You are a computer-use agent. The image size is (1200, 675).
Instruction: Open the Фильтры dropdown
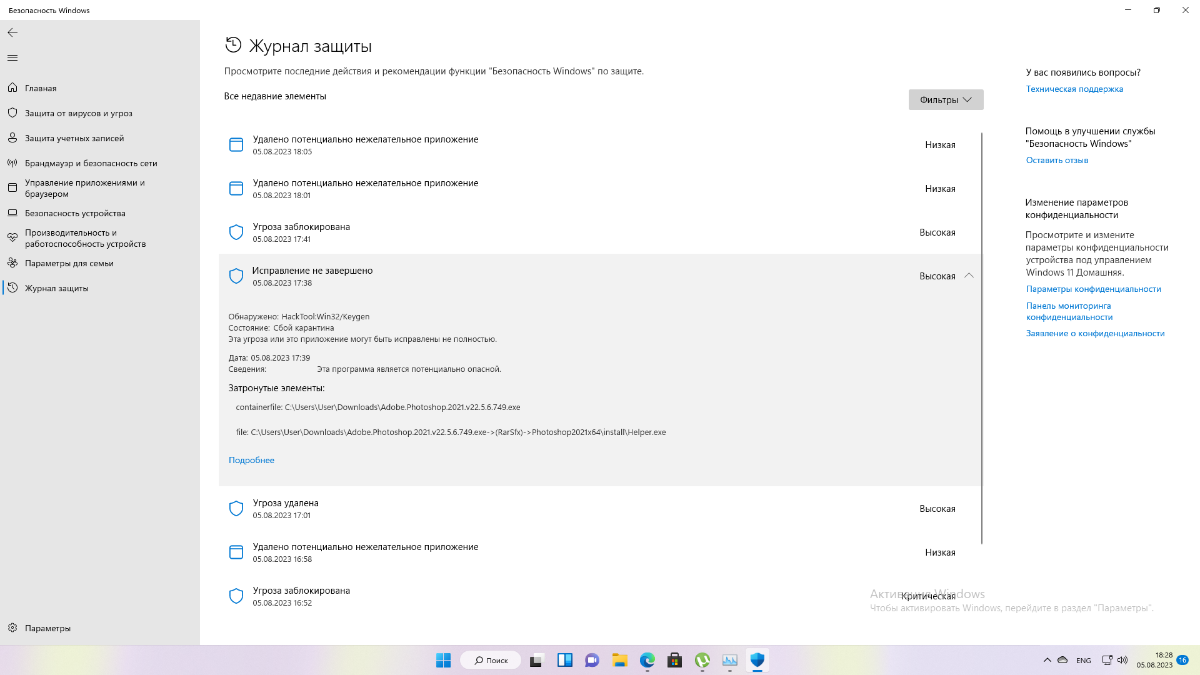pos(946,100)
